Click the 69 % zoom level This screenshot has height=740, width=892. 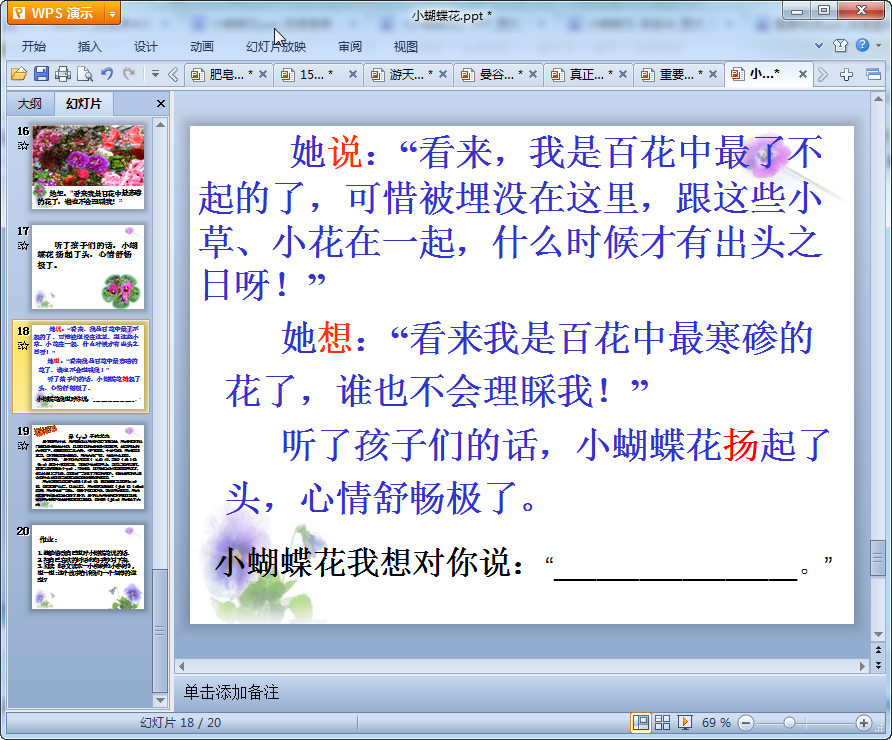coord(716,723)
